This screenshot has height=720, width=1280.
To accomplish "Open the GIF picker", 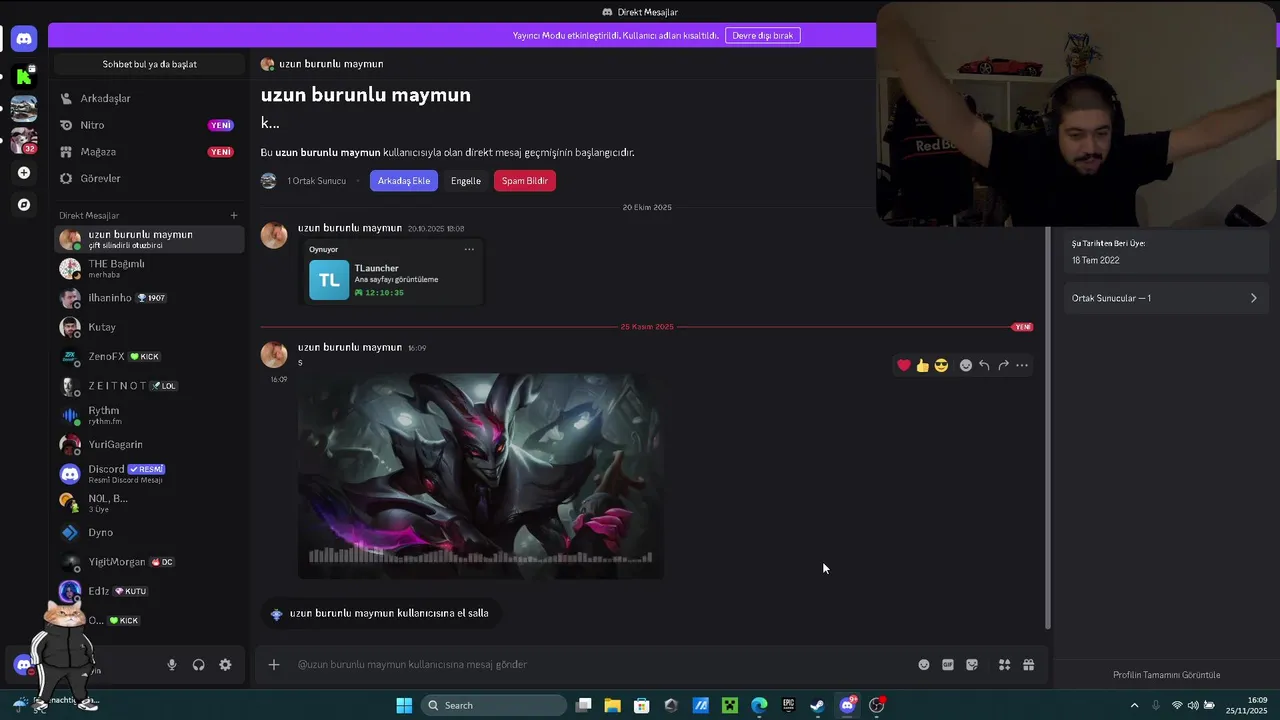I will [948, 664].
